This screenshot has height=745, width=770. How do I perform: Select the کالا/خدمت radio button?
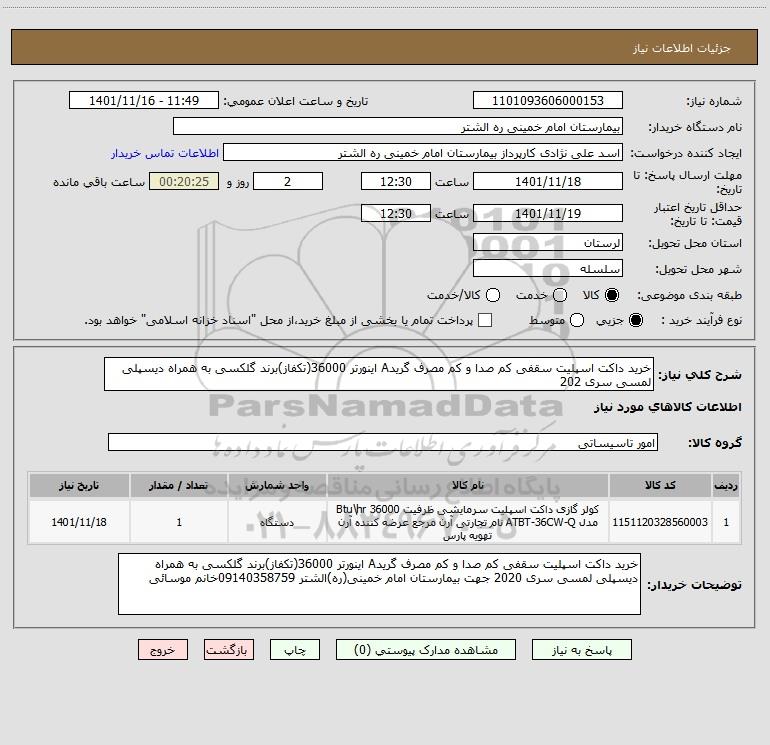(x=493, y=295)
